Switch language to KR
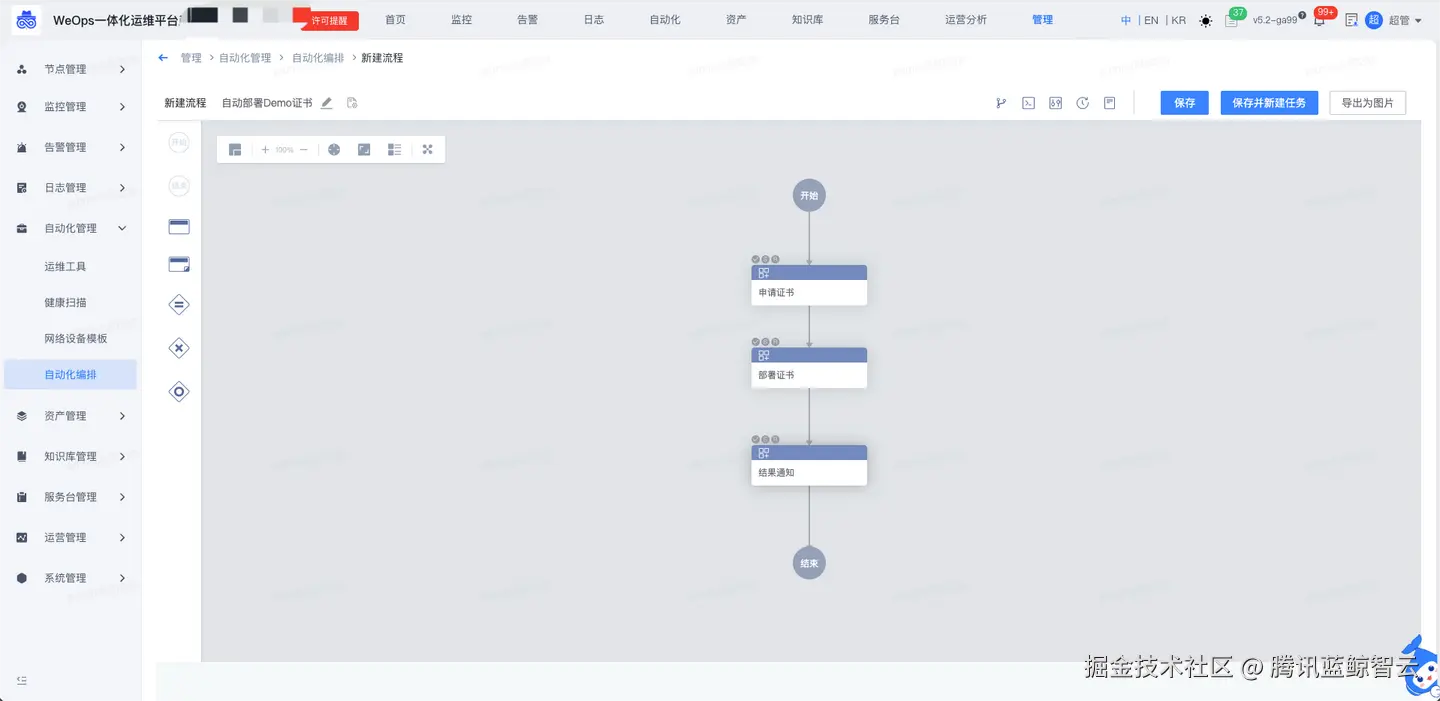Viewport: 1440px width, 701px height. [1178, 20]
